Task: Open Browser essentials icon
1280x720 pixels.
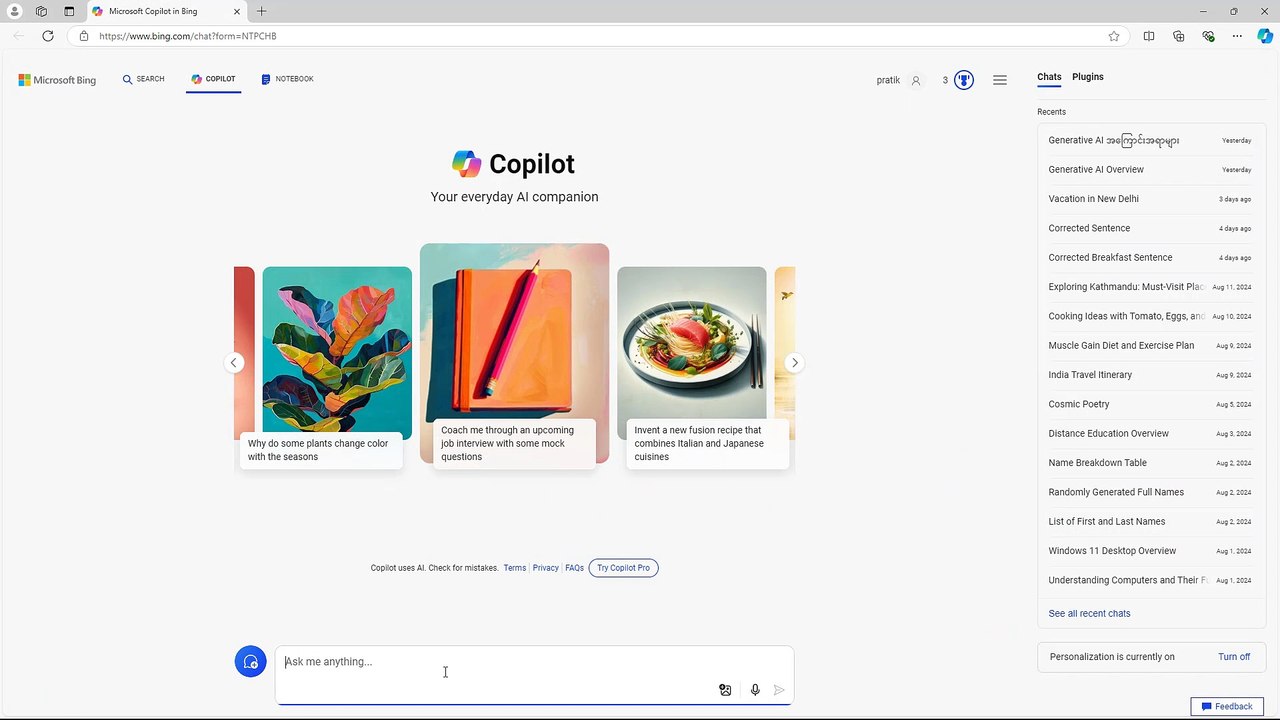Action: tap(1209, 36)
